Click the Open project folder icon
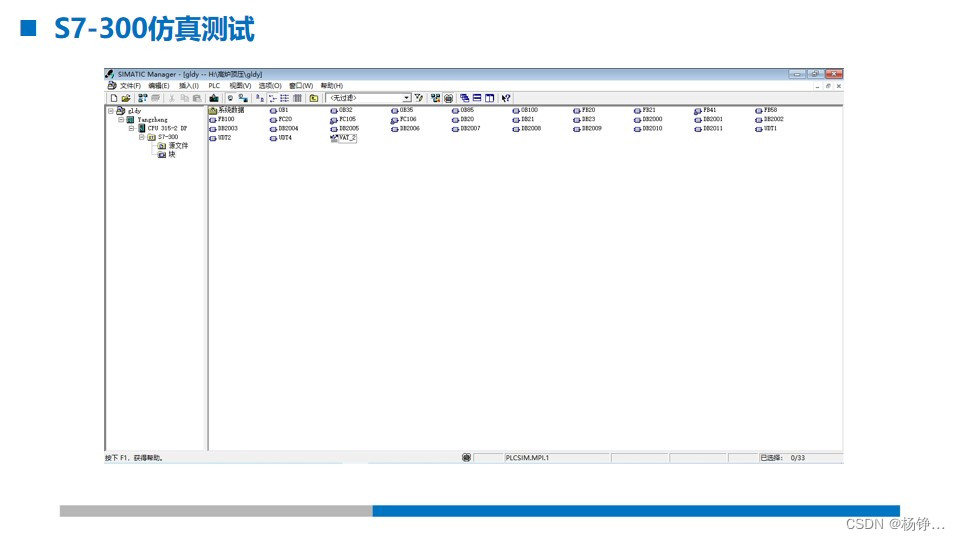960x540 pixels. [x=127, y=98]
